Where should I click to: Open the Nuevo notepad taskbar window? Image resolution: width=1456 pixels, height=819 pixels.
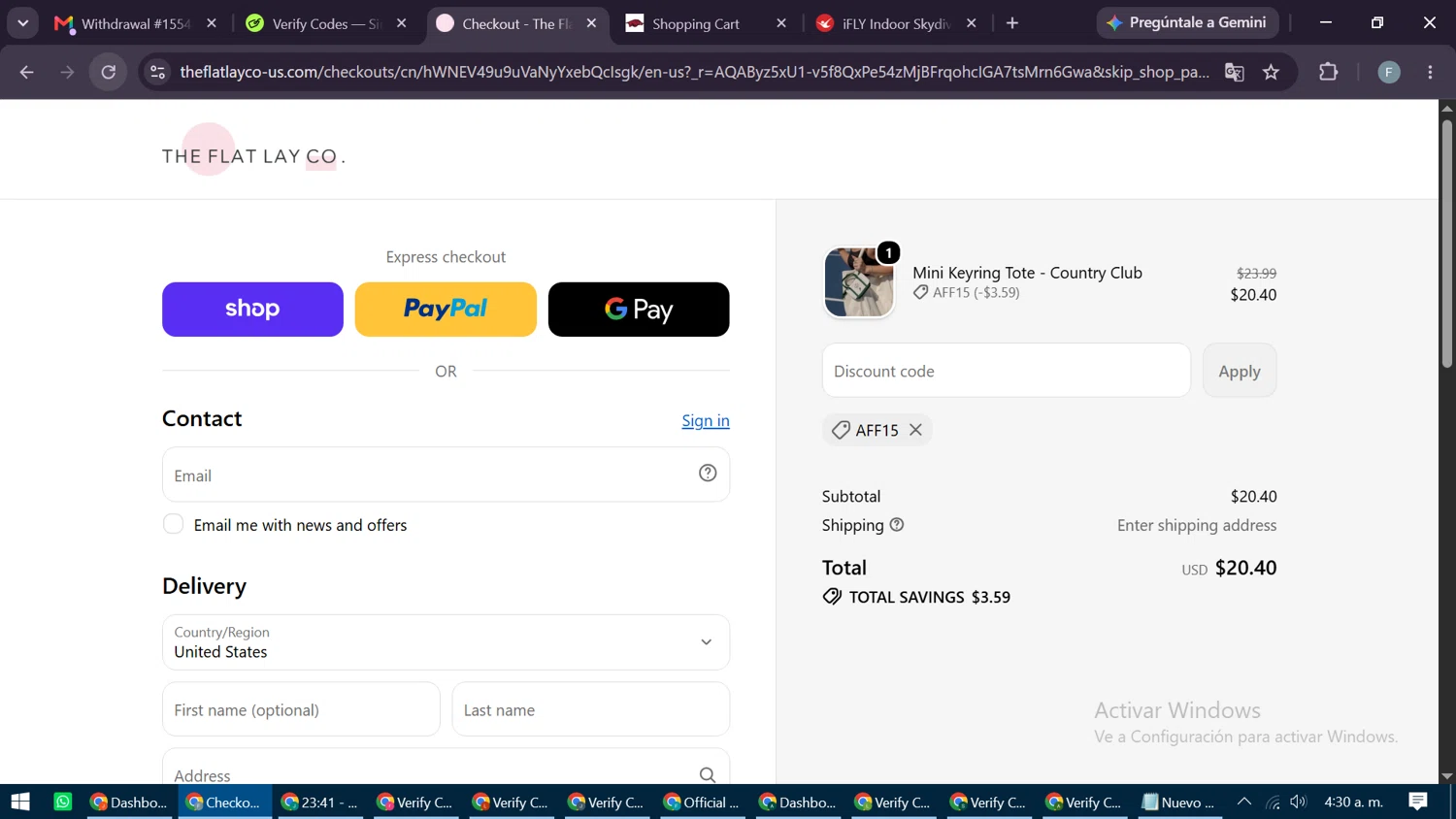(x=1178, y=802)
